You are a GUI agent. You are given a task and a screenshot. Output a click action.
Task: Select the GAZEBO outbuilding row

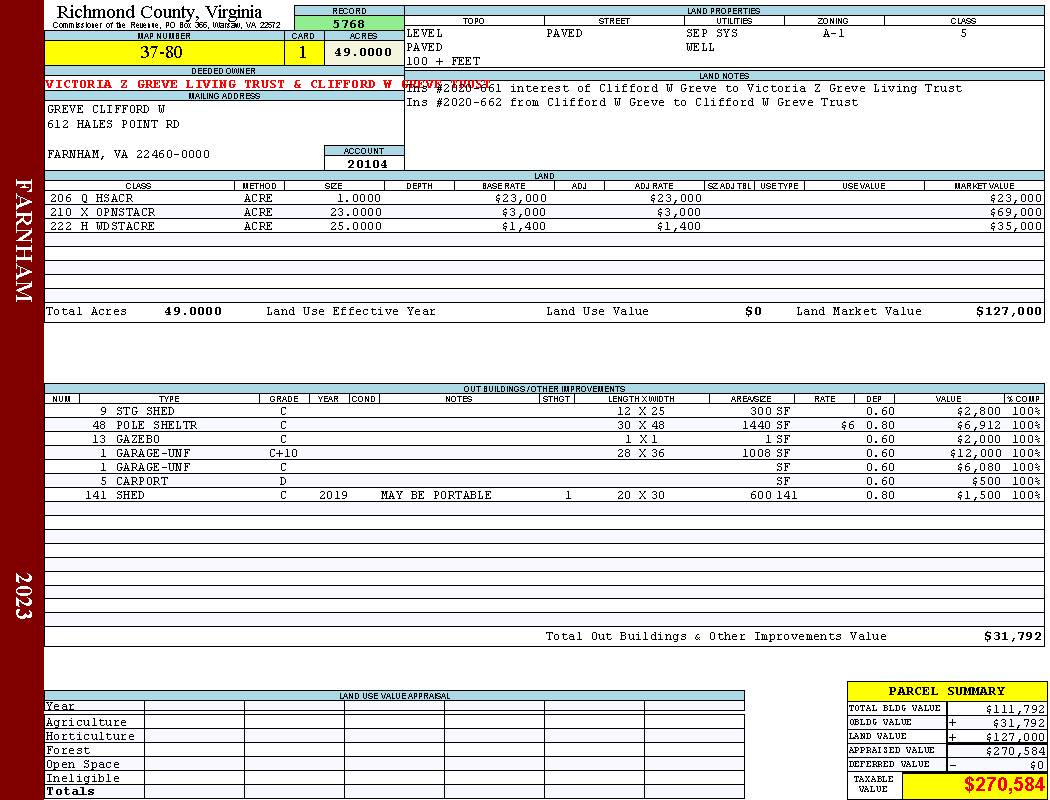544,439
